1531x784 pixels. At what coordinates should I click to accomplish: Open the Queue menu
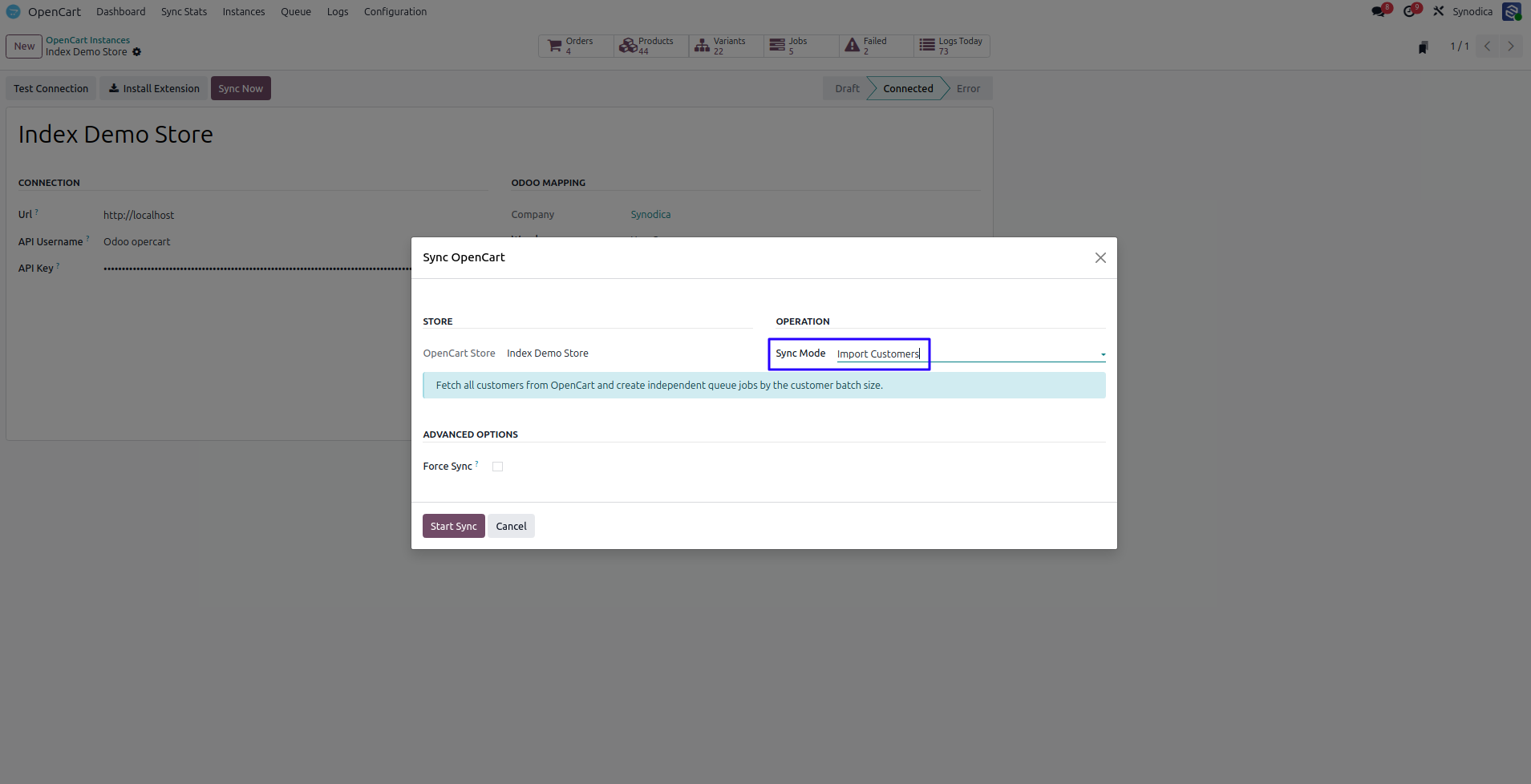[296, 11]
